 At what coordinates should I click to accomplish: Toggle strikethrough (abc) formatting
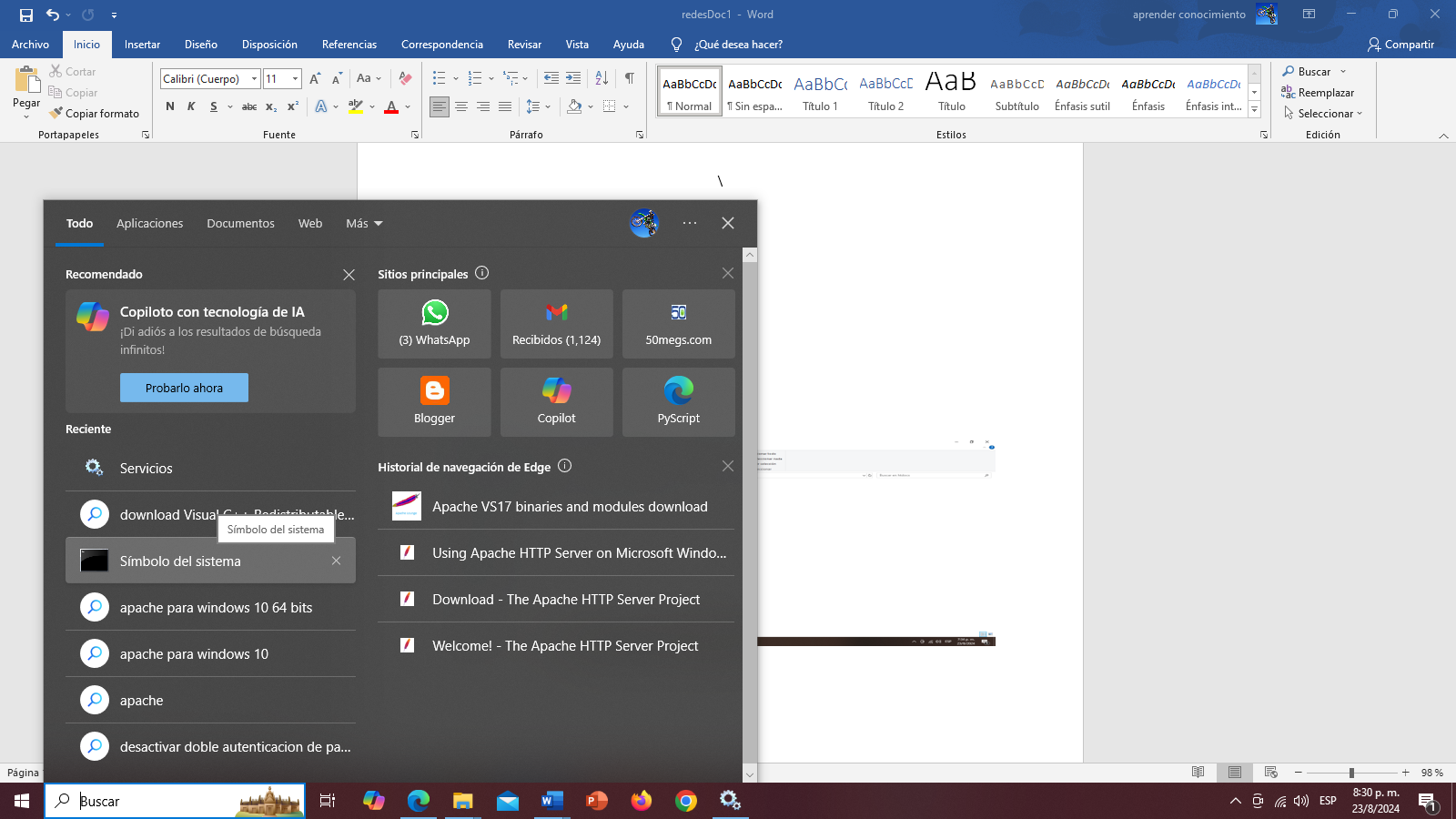(x=249, y=106)
